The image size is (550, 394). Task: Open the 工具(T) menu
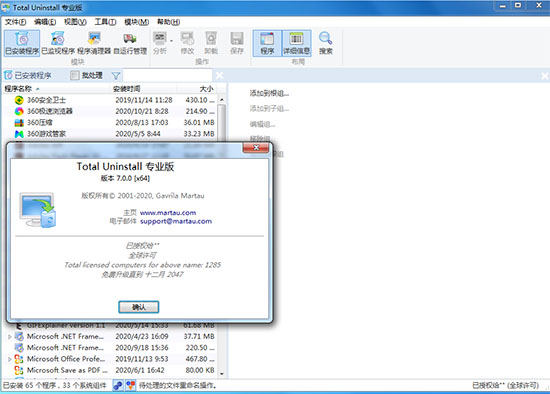point(105,22)
